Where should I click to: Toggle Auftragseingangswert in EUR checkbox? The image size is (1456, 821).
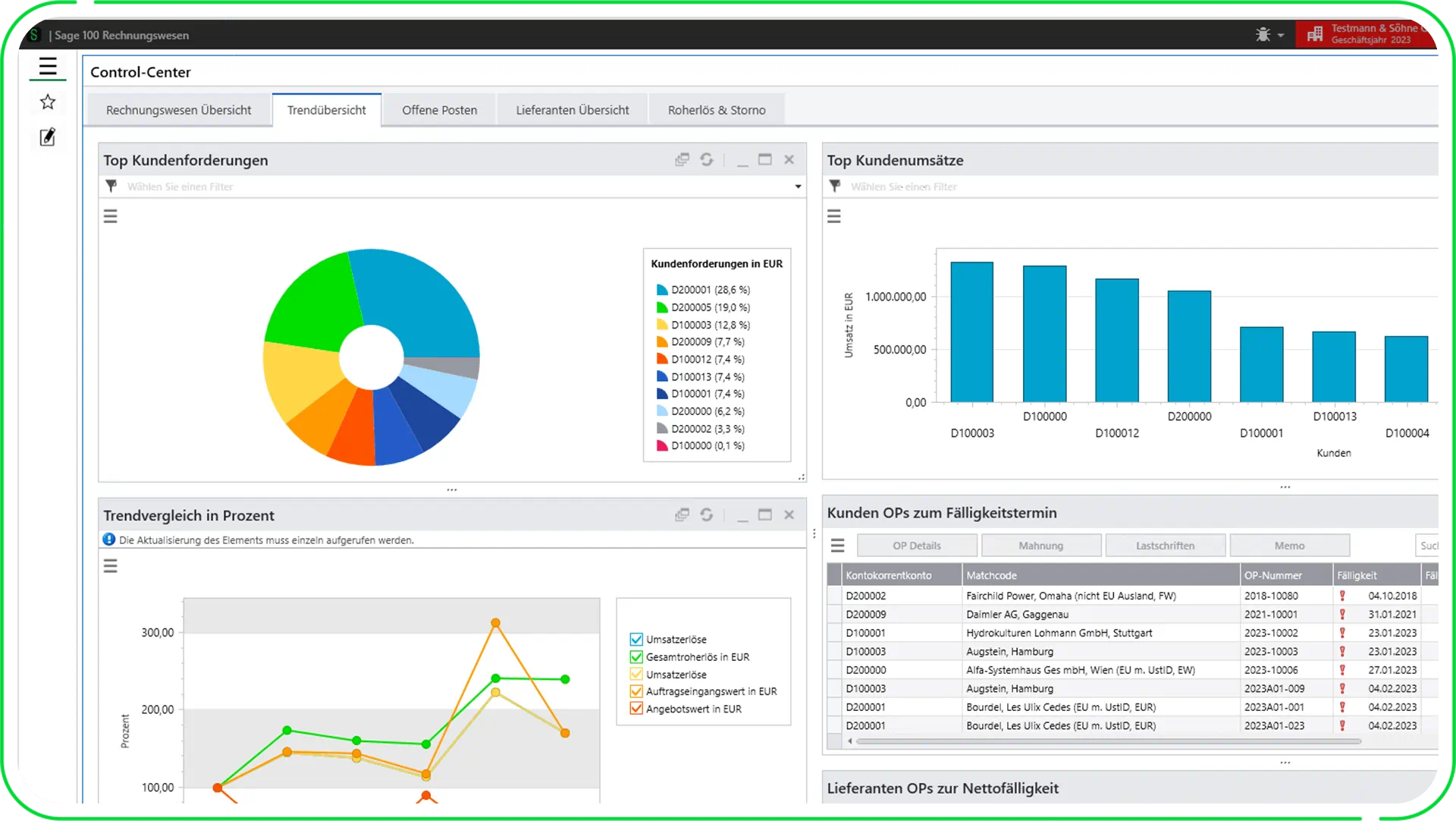[636, 691]
